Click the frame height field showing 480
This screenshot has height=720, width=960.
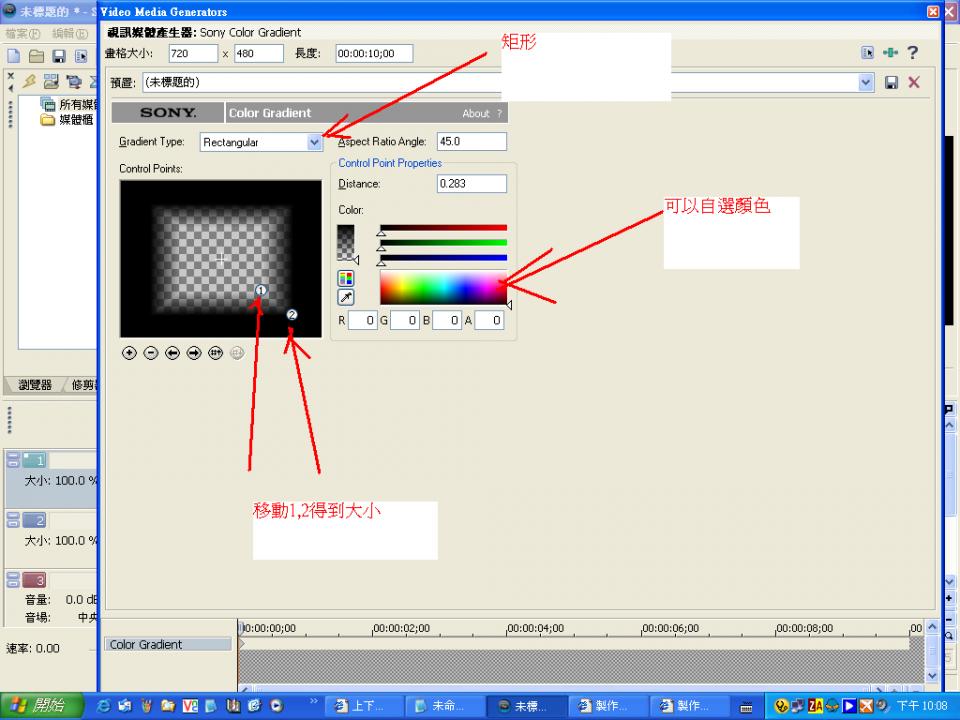point(259,53)
